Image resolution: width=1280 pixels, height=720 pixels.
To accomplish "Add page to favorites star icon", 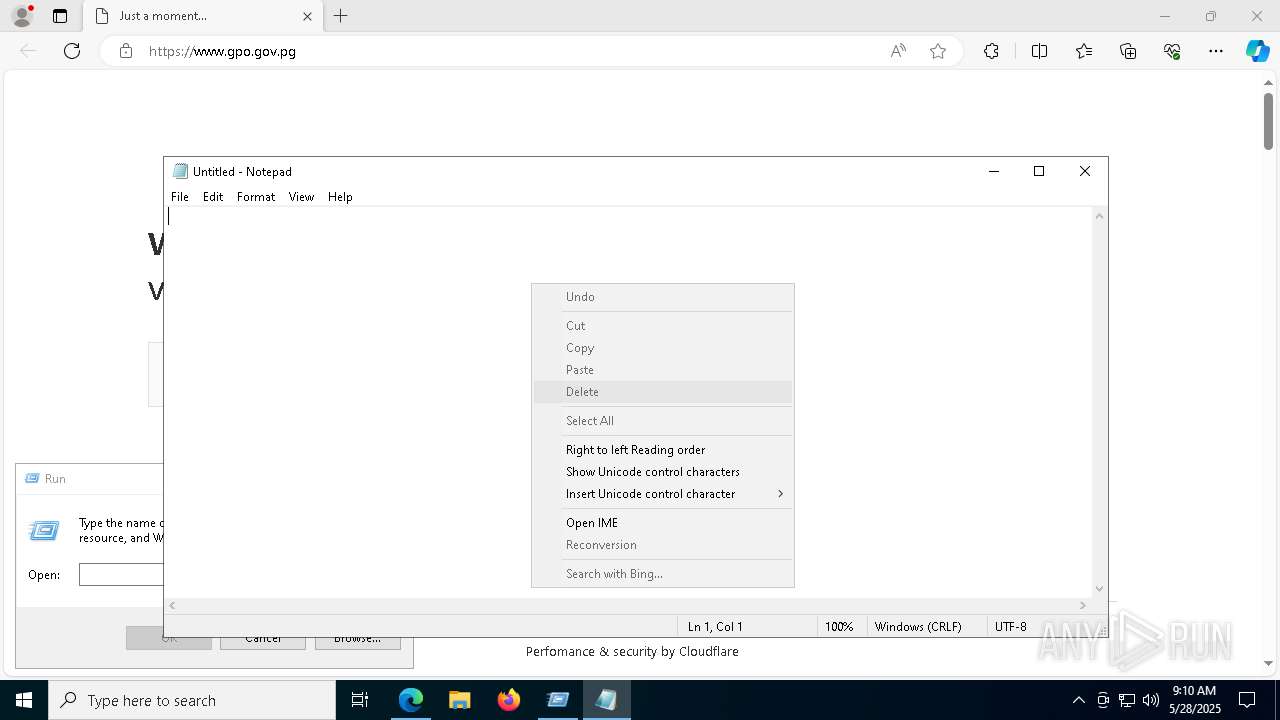I will (x=938, y=51).
